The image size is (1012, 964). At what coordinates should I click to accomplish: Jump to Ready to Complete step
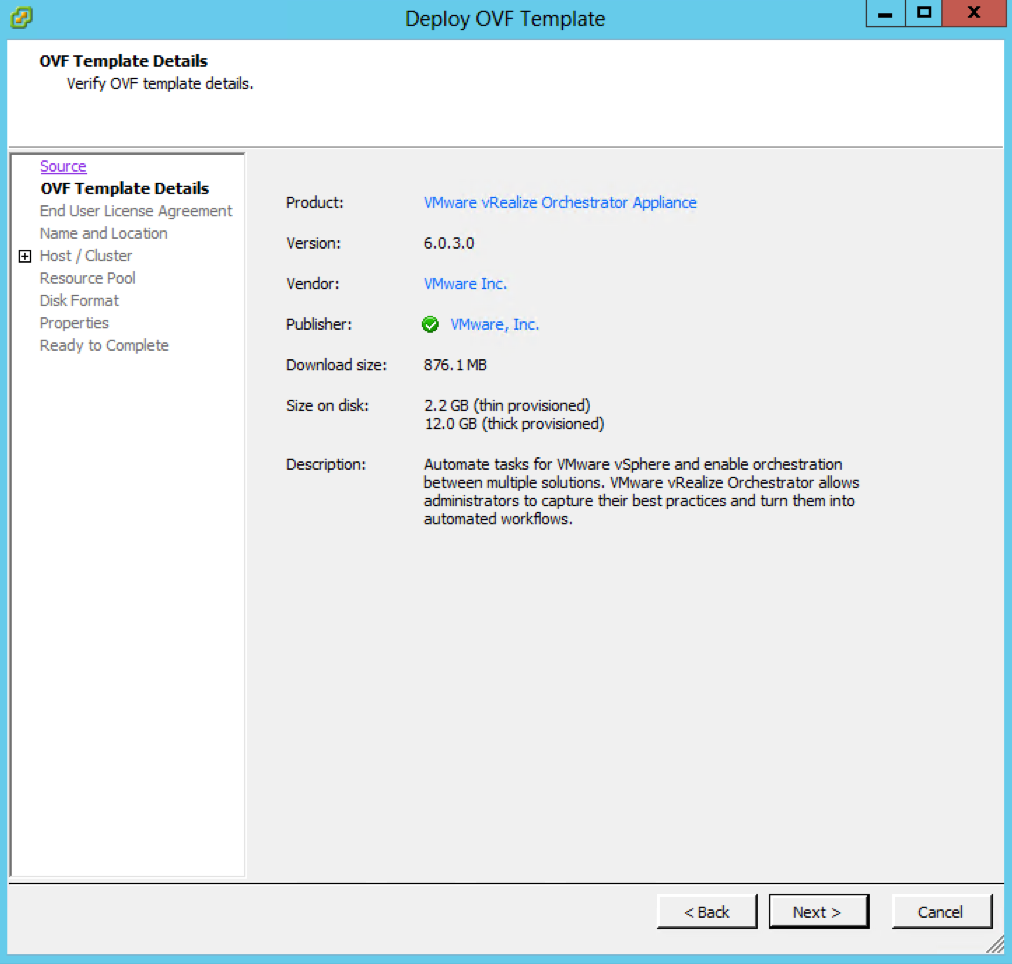(105, 346)
